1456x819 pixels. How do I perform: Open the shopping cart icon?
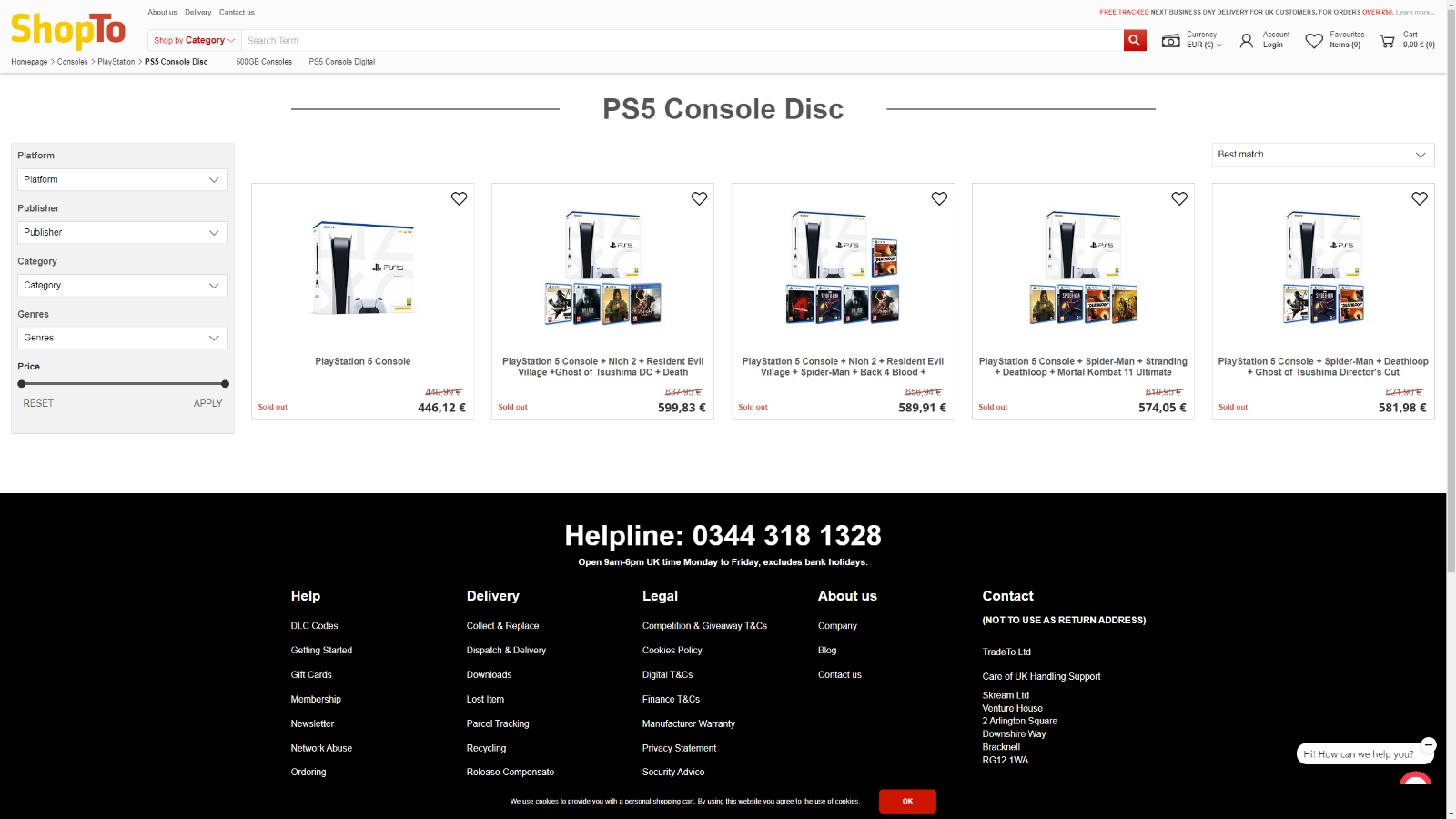pos(1387,41)
